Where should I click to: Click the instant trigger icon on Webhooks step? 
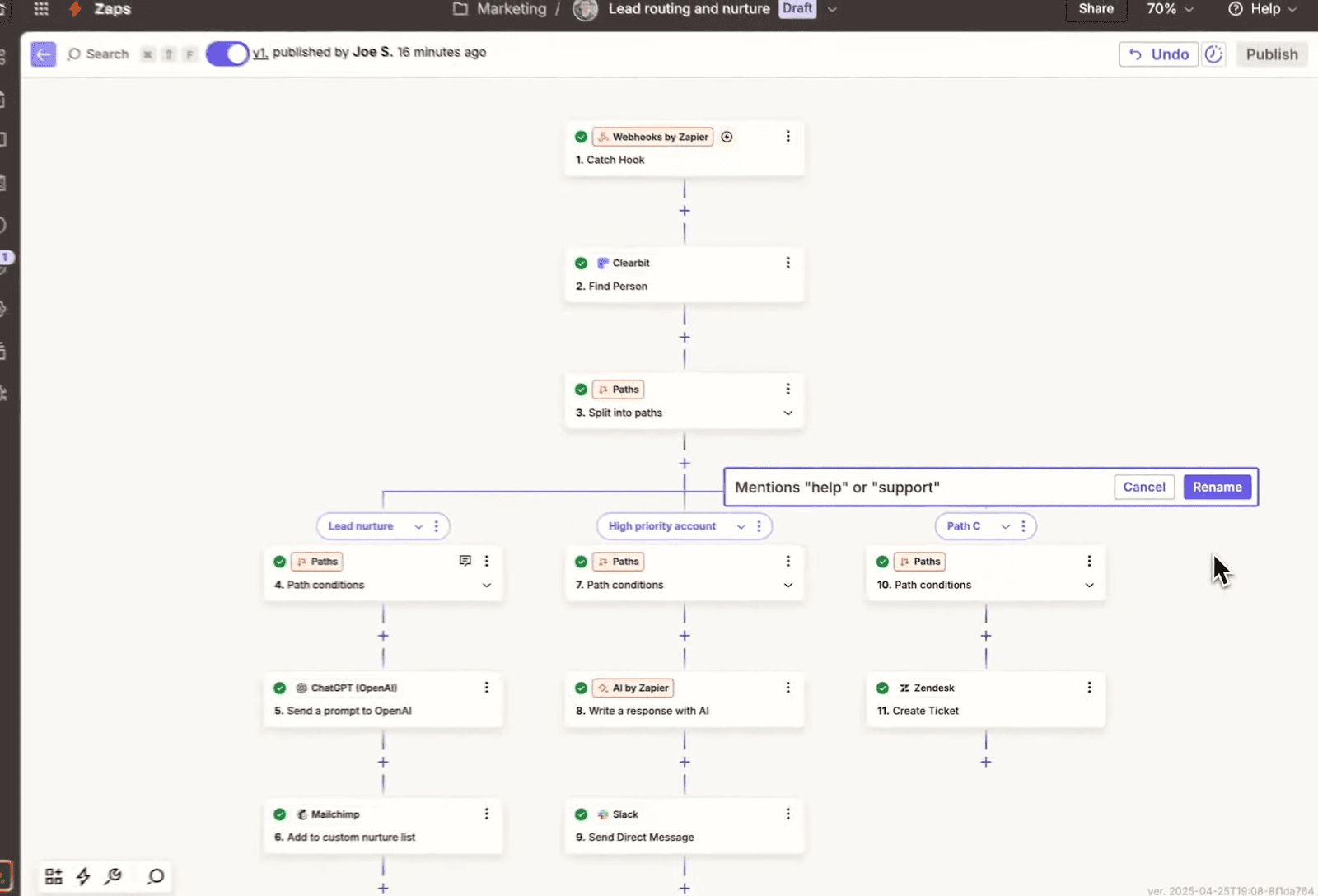click(727, 137)
